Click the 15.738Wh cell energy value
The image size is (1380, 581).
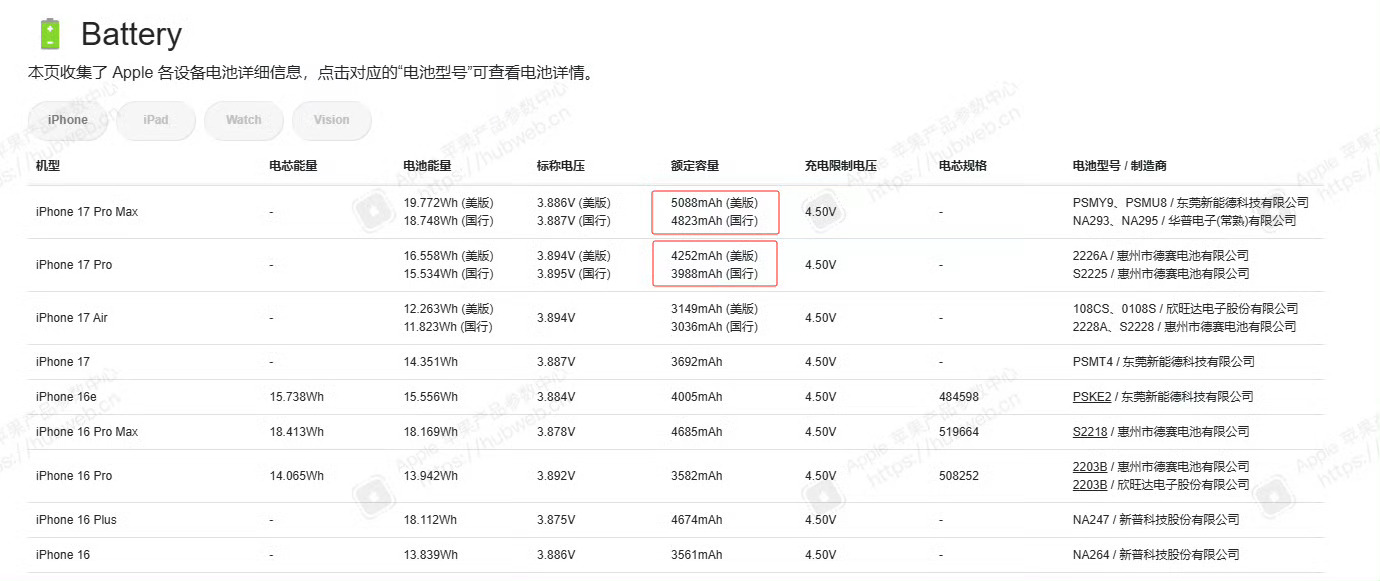tap(296, 397)
